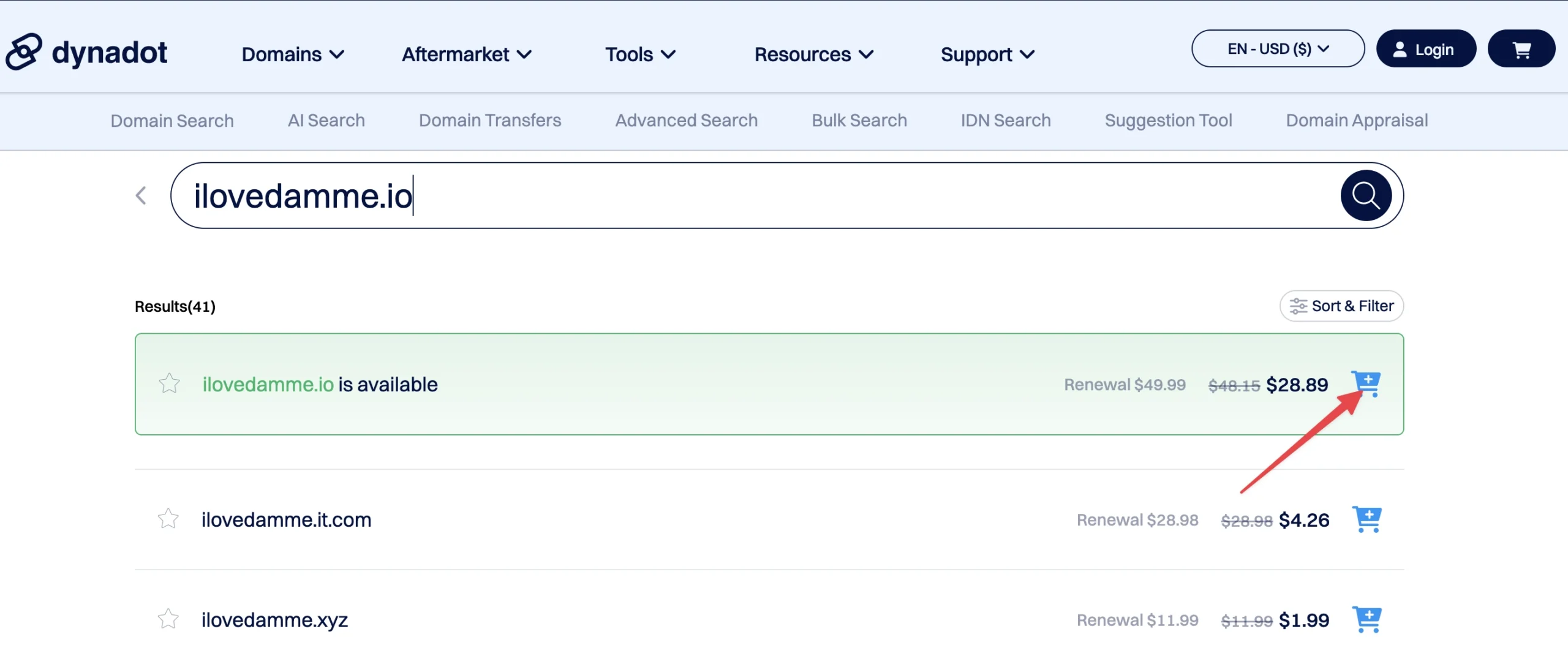The width and height of the screenshot is (1568, 667).
Task: Open Suggestion Tool
Action: click(1168, 121)
